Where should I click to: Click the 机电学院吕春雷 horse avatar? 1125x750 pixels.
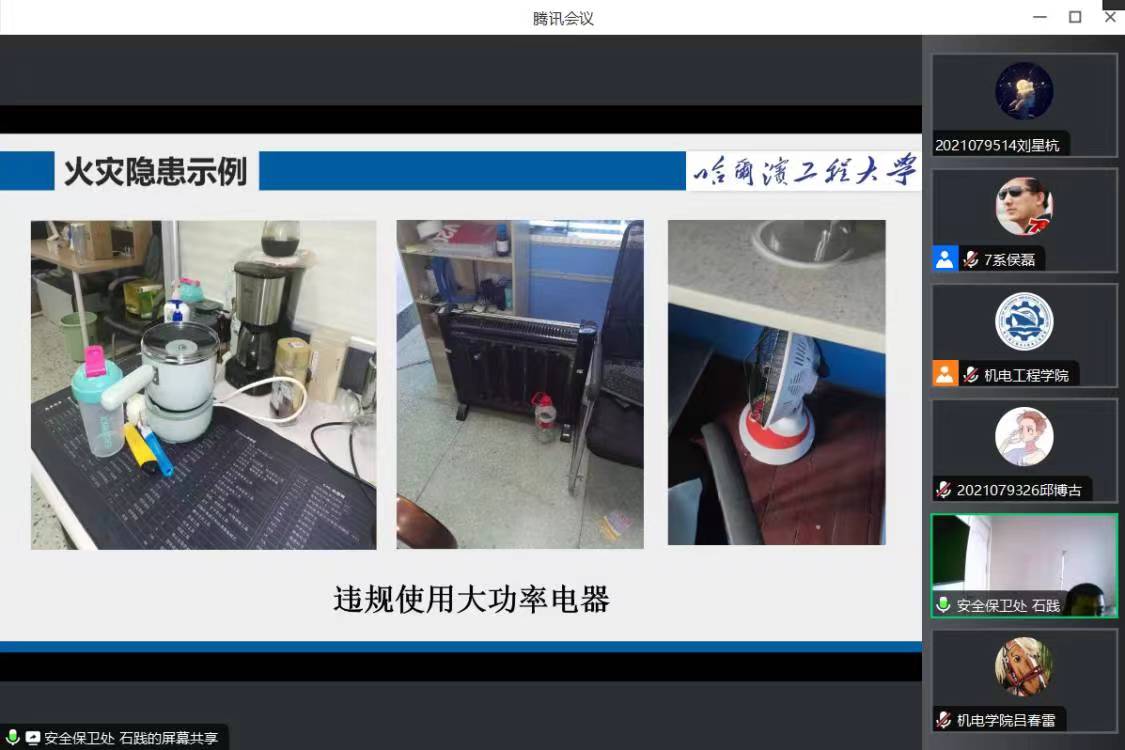1024,667
